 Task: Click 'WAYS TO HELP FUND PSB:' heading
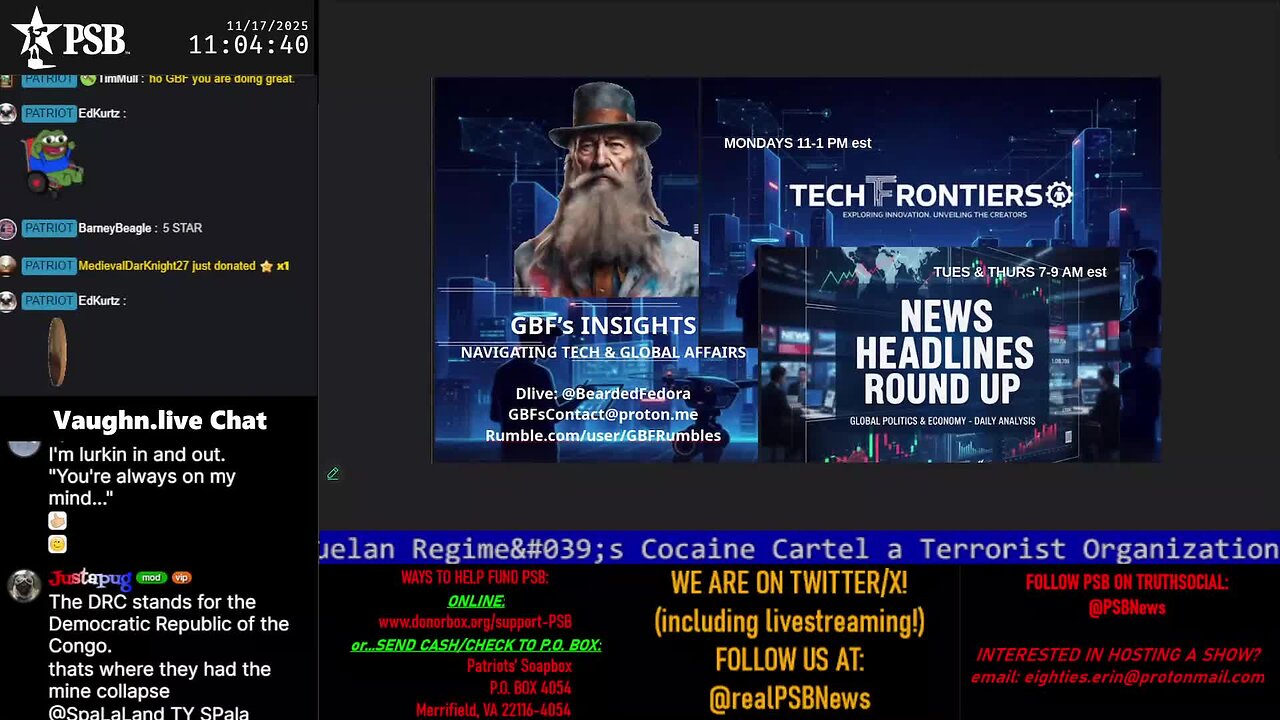pyautogui.click(x=475, y=578)
